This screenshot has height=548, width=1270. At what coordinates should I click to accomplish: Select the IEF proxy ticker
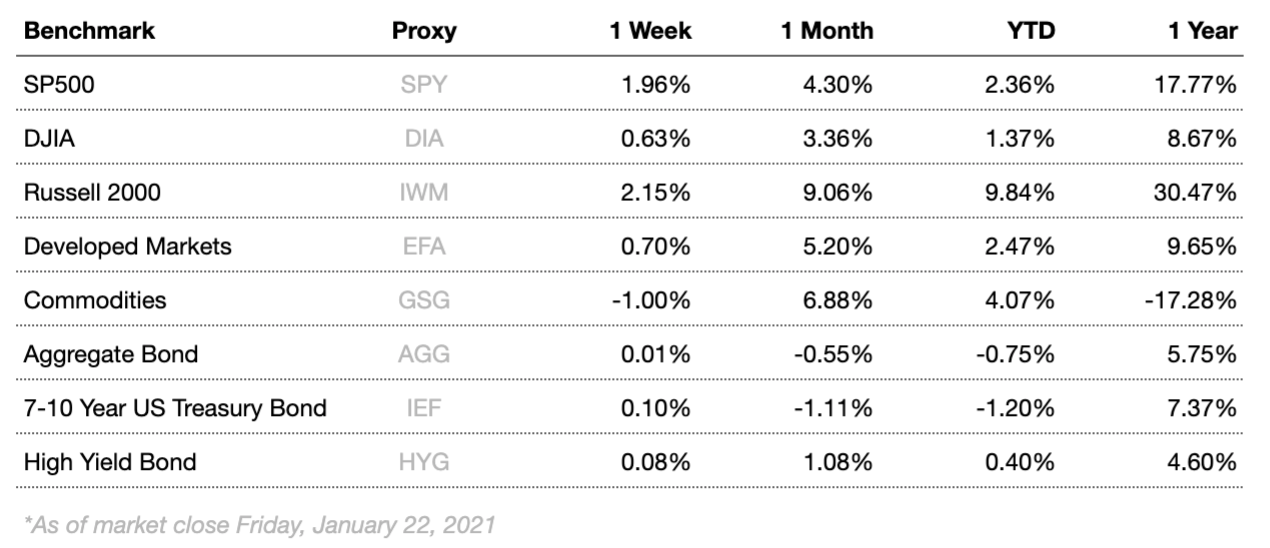424,408
